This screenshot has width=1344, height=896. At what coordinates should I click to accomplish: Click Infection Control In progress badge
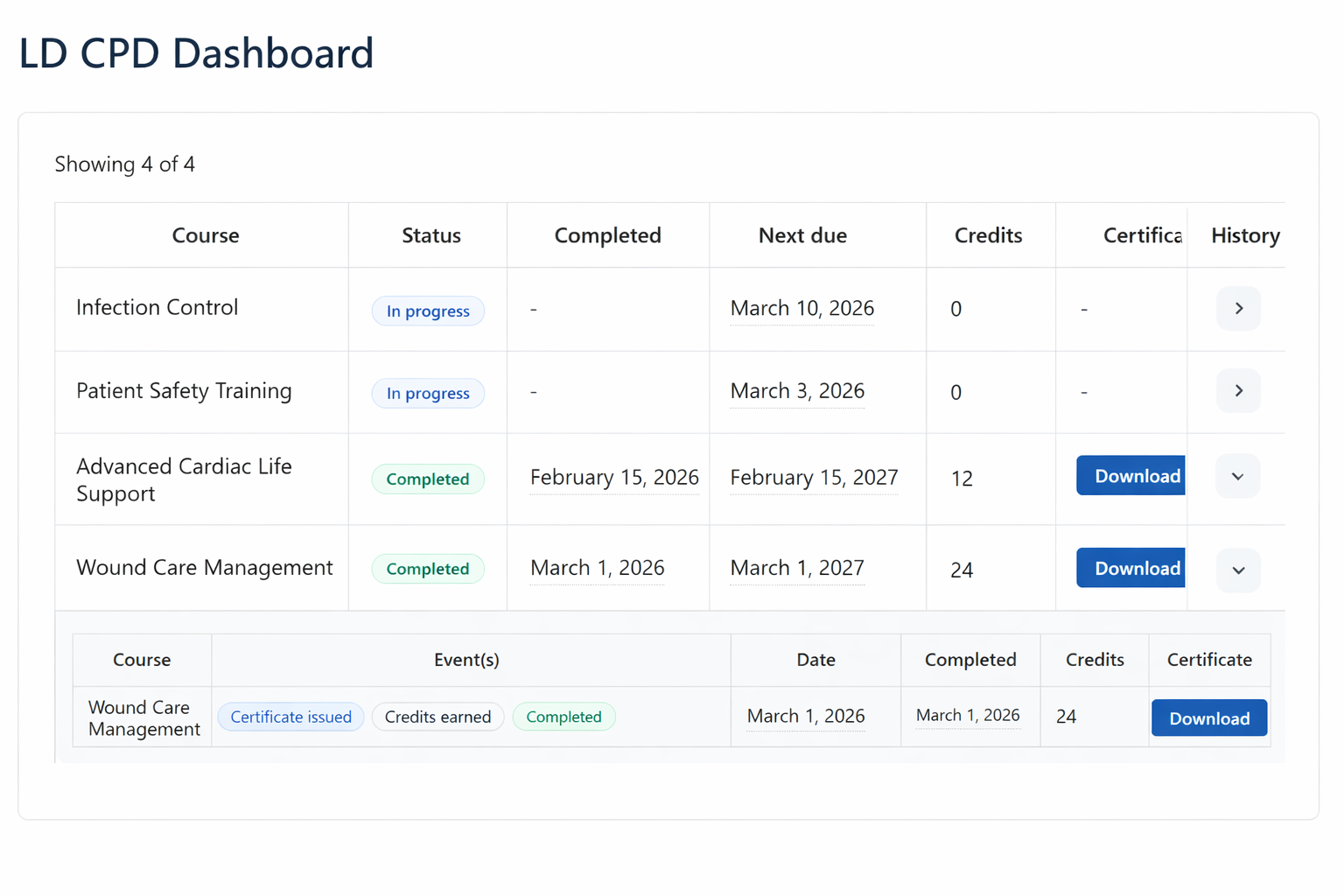pos(428,311)
